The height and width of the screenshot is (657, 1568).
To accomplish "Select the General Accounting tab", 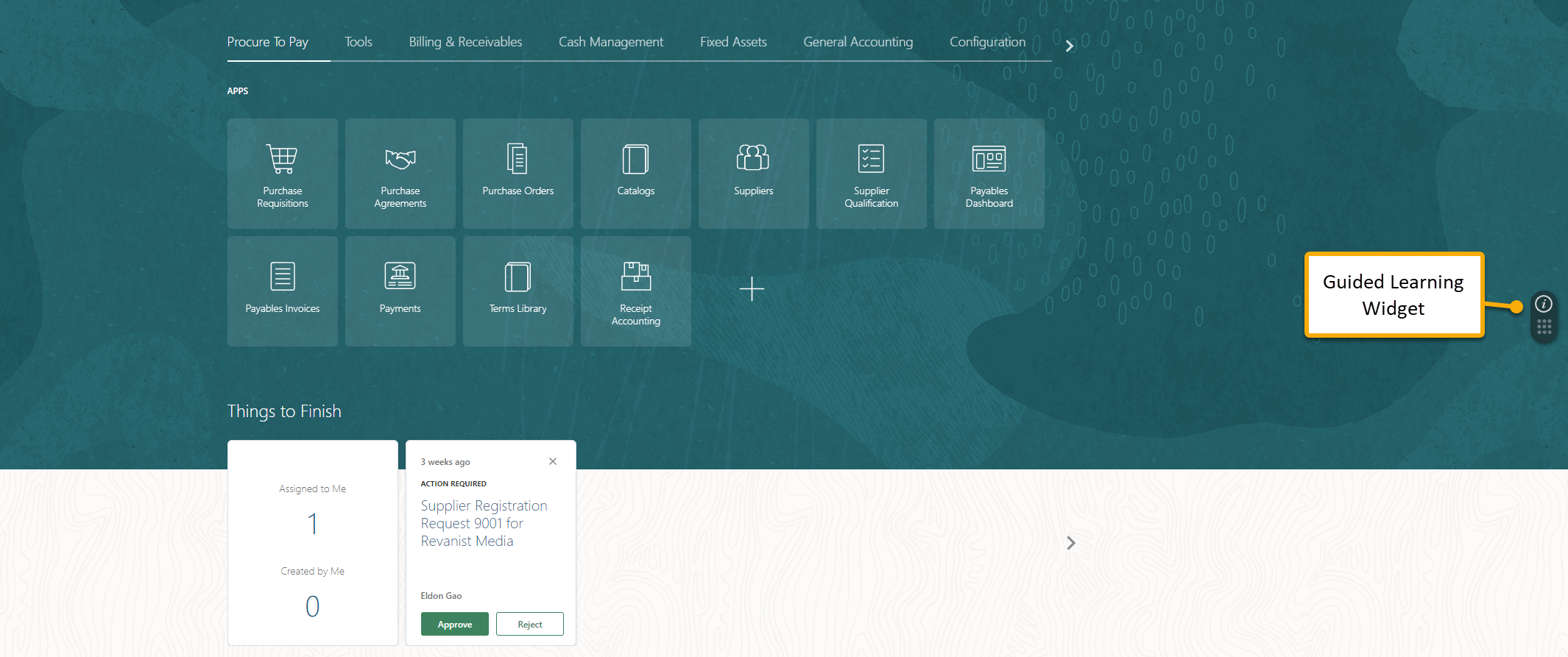I will click(x=858, y=42).
